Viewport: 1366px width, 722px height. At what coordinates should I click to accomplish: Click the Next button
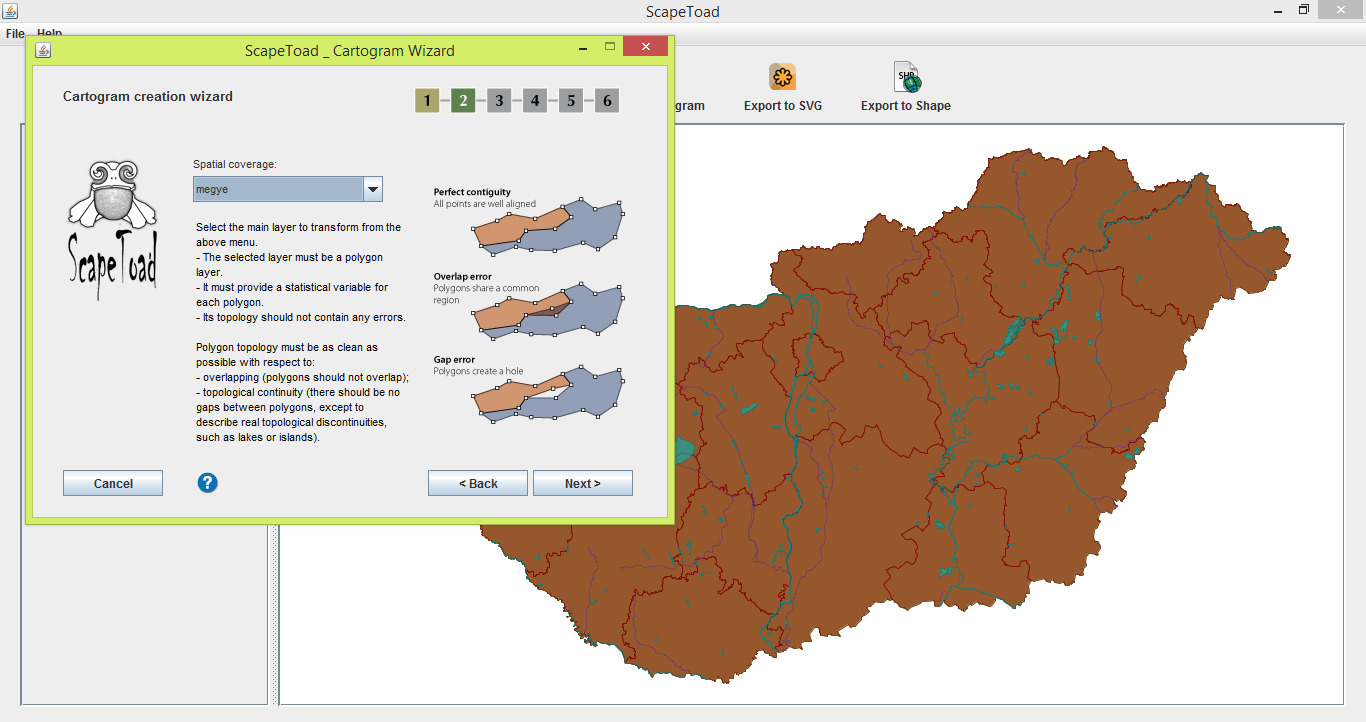click(x=583, y=483)
